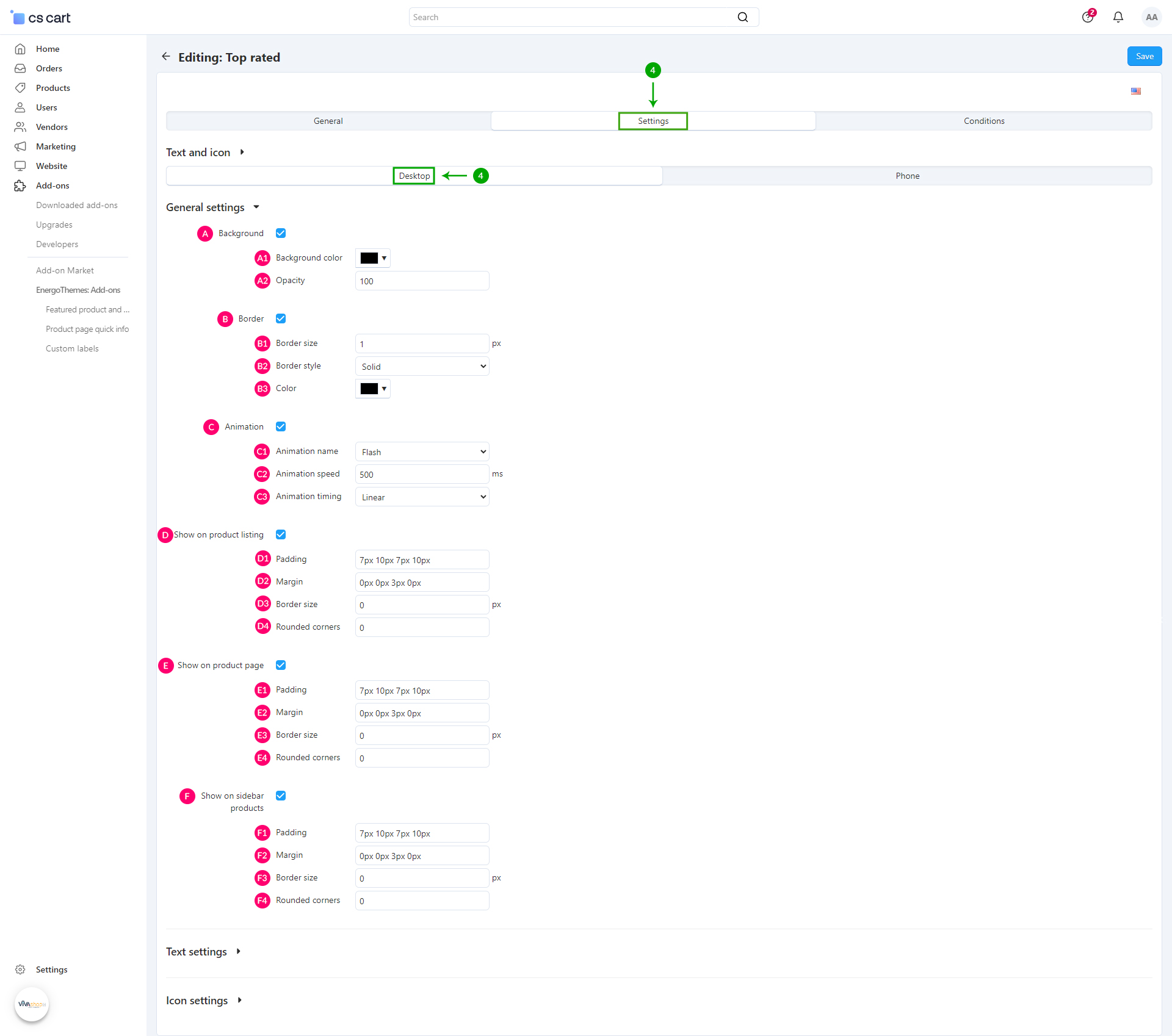Open the Animation name dropdown
Viewport: 1172px width, 1036px height.
422,451
